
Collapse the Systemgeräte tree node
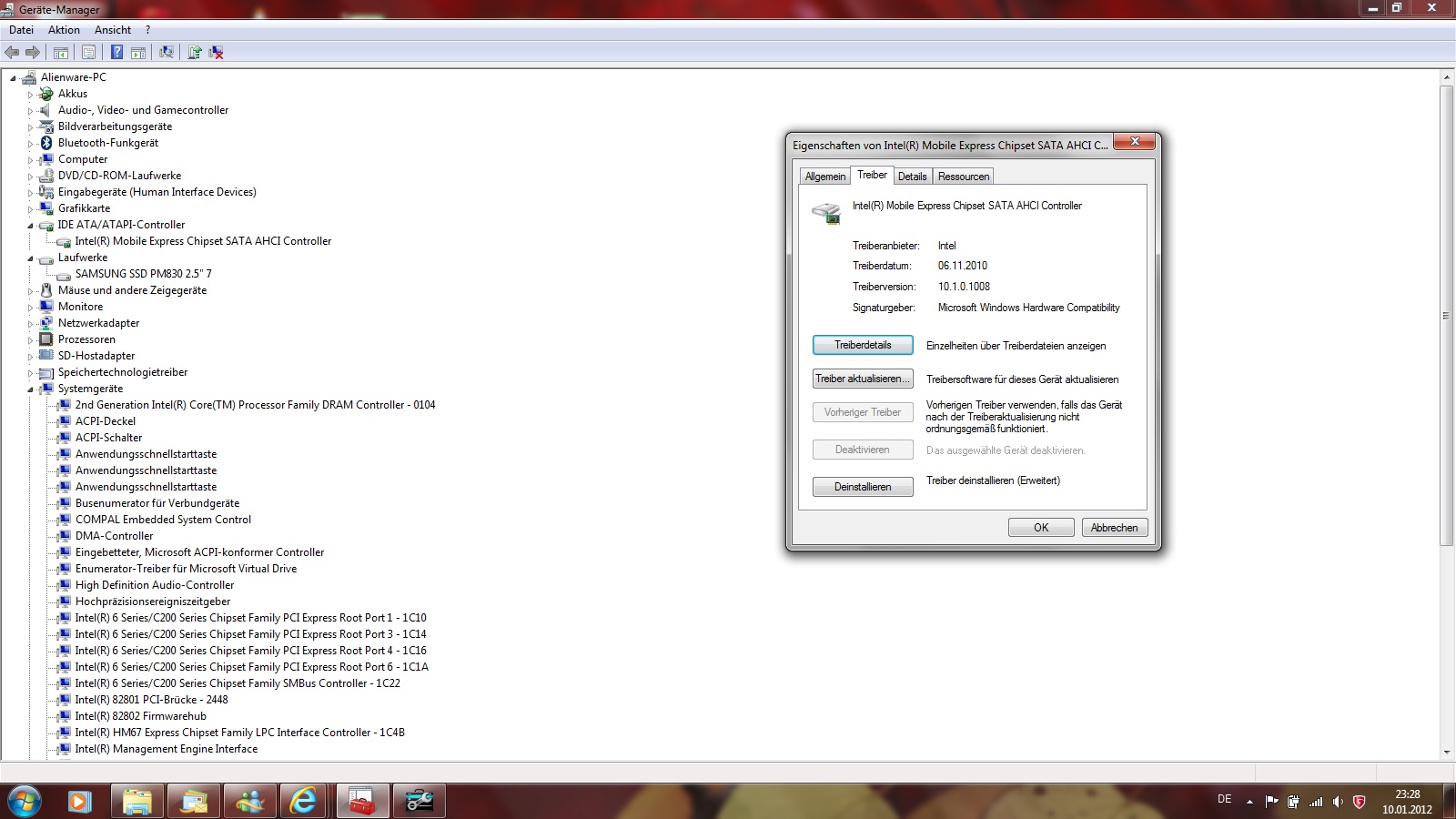[30, 389]
